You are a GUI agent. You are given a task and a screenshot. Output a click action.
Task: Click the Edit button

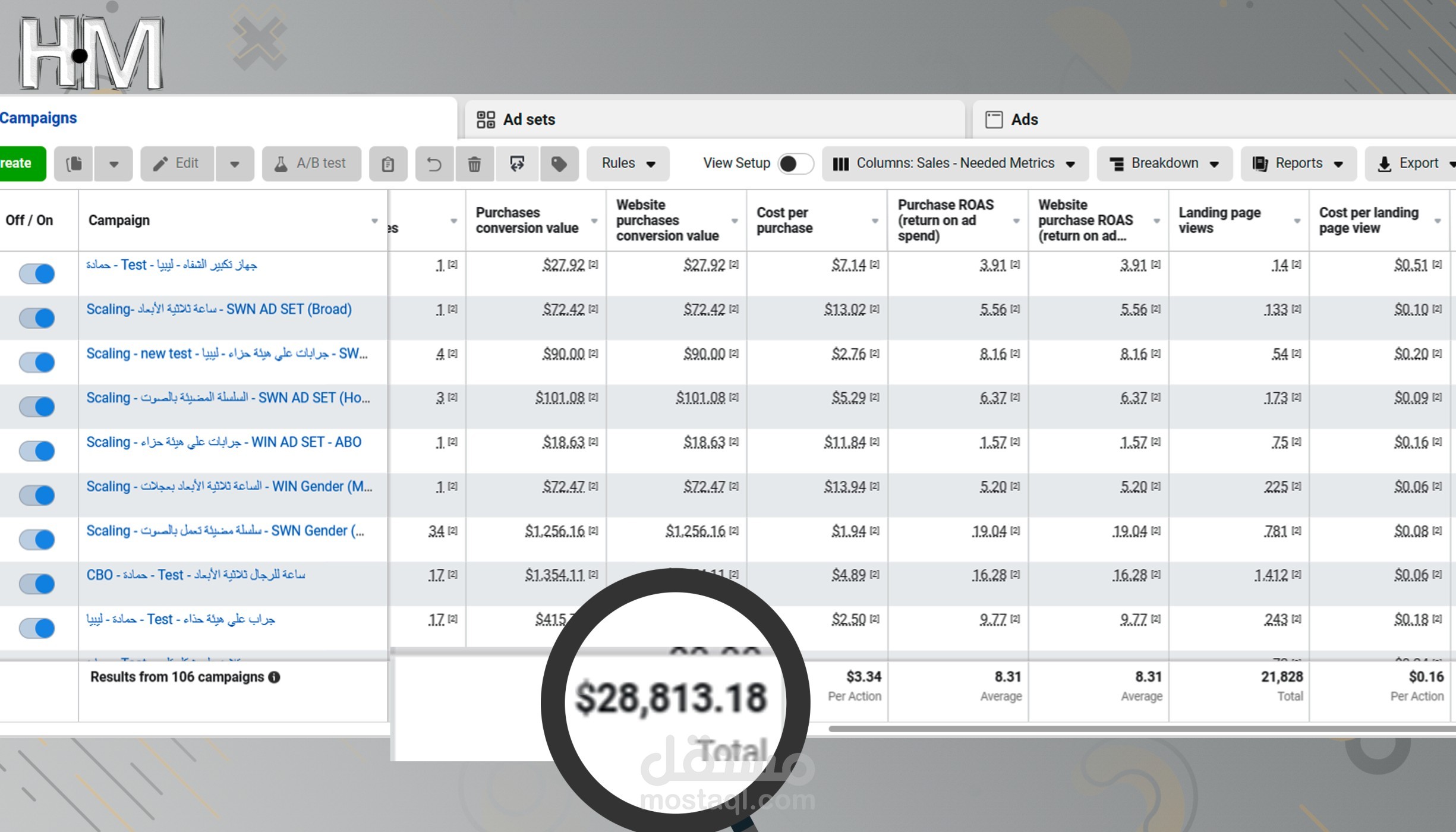tap(177, 163)
